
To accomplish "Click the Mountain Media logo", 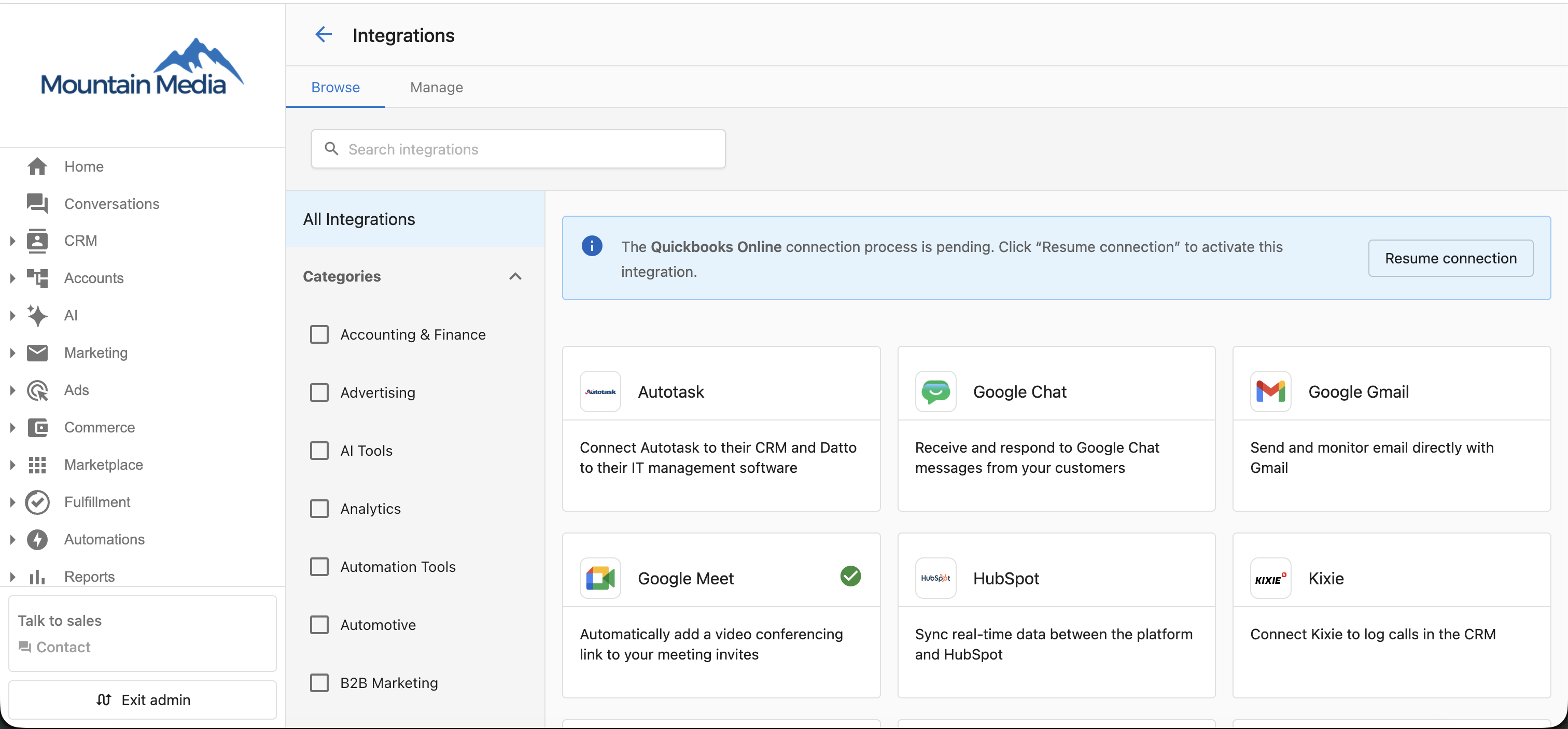I will (x=143, y=67).
